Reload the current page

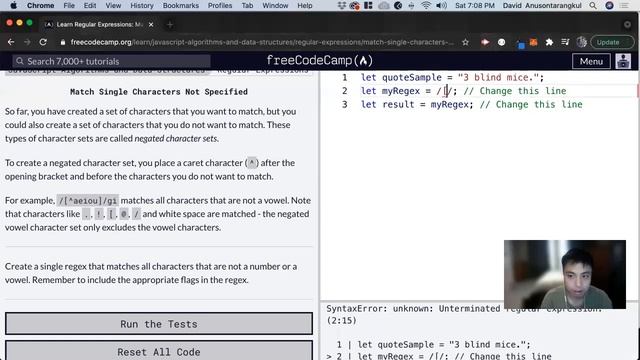pos(43,42)
